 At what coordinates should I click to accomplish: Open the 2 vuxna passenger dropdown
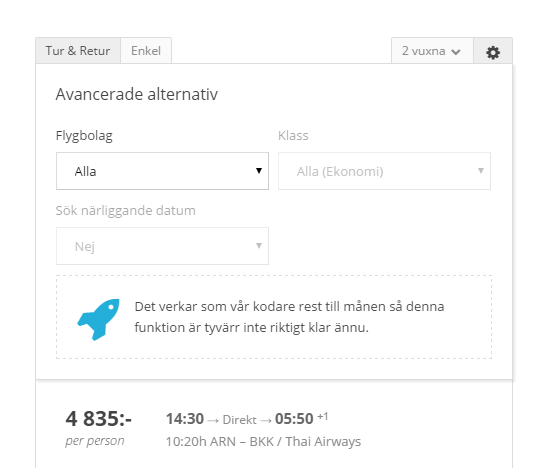click(432, 51)
